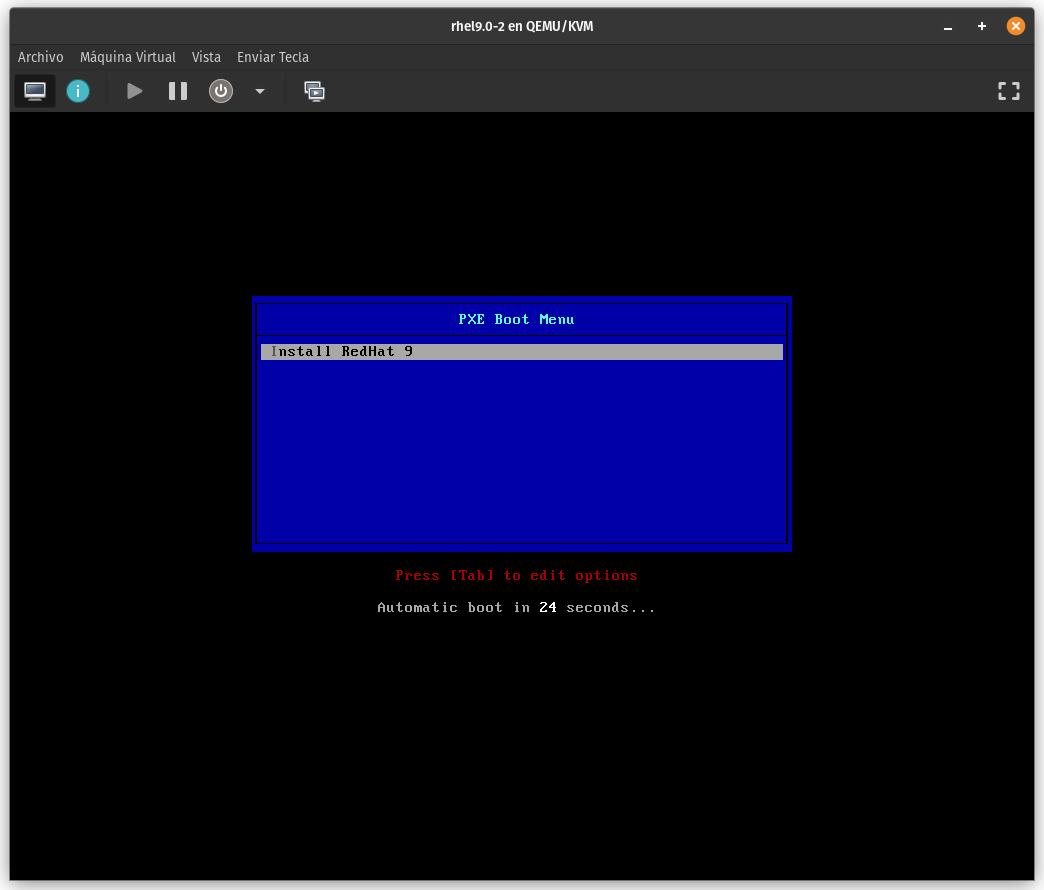Open the Vista menu
This screenshot has width=1044, height=890.
point(206,57)
